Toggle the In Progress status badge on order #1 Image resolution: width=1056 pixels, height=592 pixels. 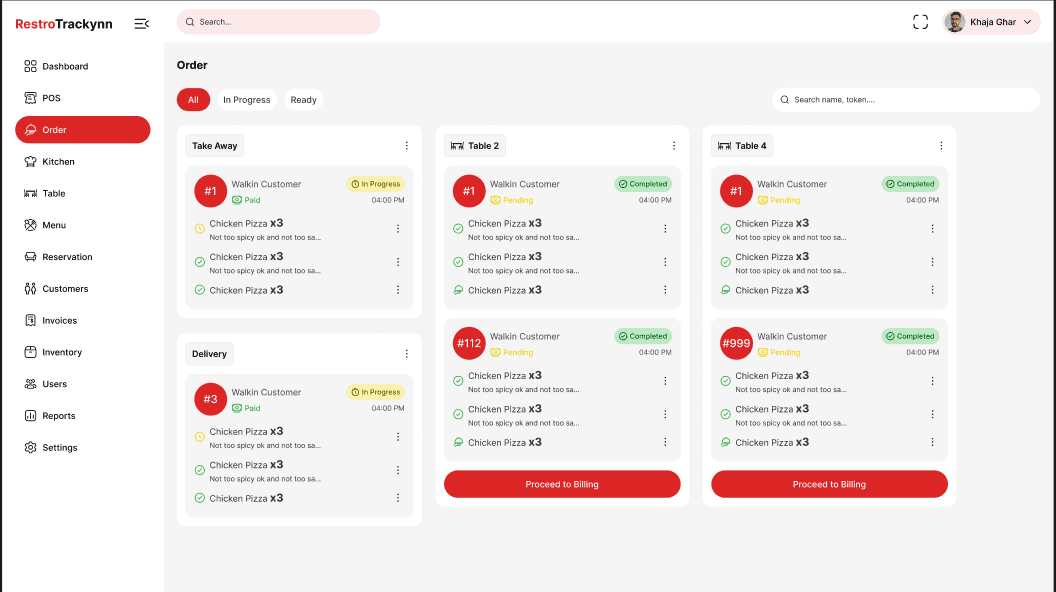(375, 183)
